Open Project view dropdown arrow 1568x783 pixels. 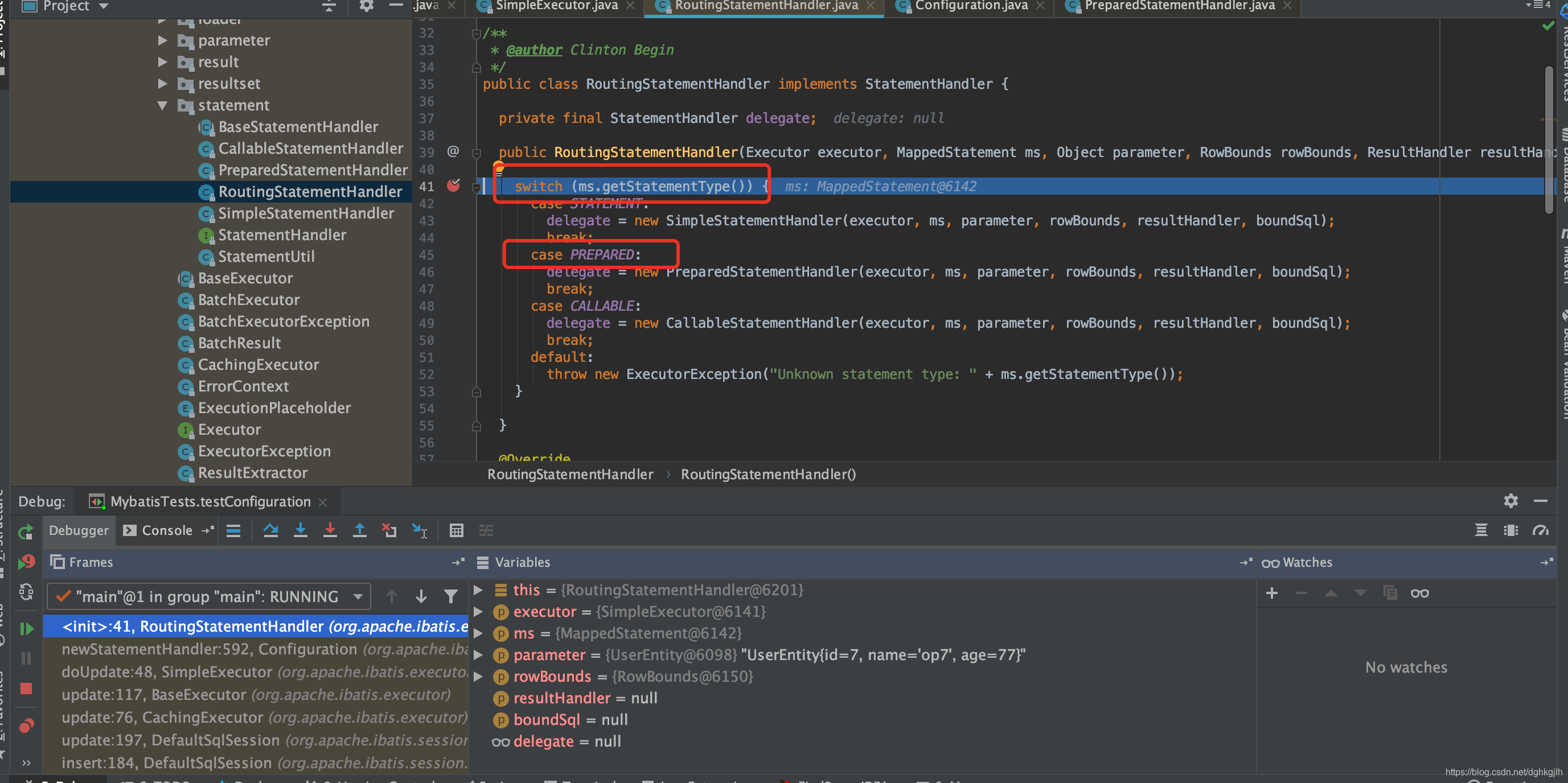(104, 6)
